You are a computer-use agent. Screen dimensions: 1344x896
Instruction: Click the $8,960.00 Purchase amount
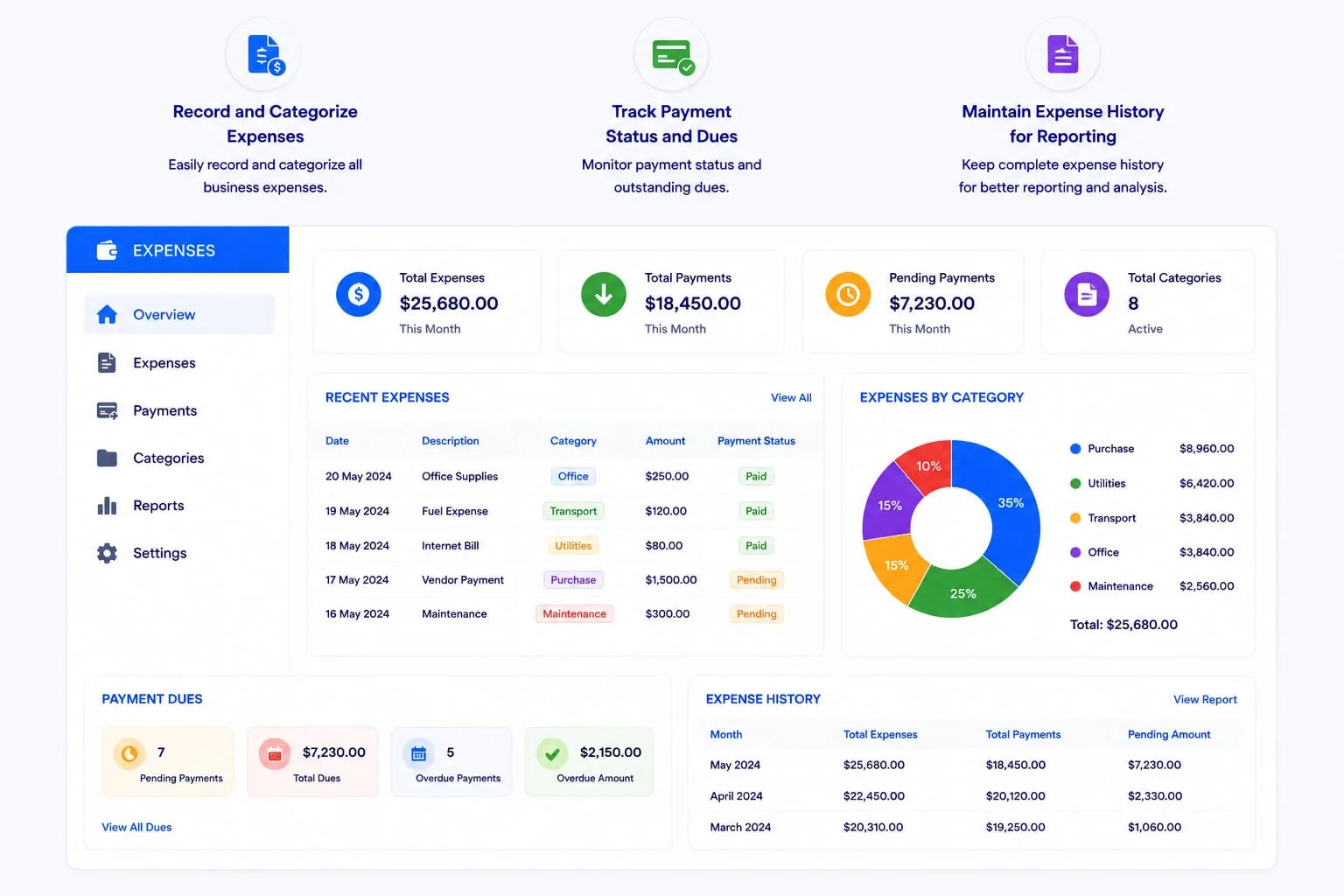click(x=1207, y=449)
